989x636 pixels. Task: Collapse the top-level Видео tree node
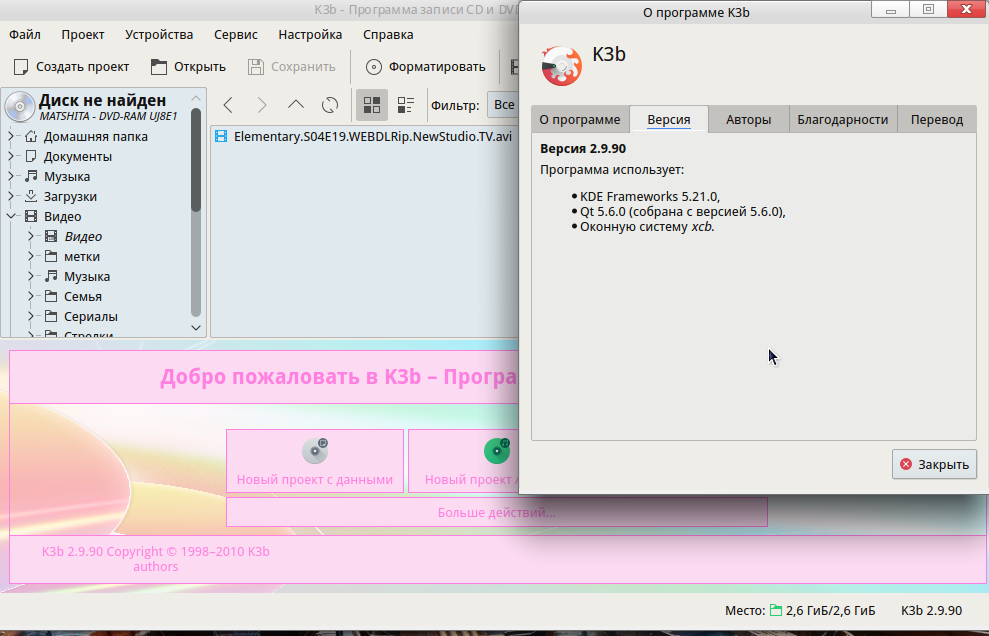[11, 216]
